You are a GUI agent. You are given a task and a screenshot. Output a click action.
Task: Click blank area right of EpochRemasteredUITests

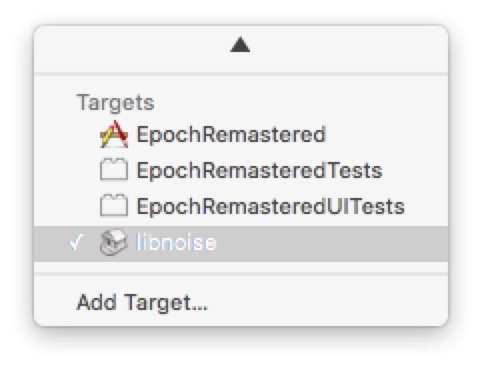(428, 206)
